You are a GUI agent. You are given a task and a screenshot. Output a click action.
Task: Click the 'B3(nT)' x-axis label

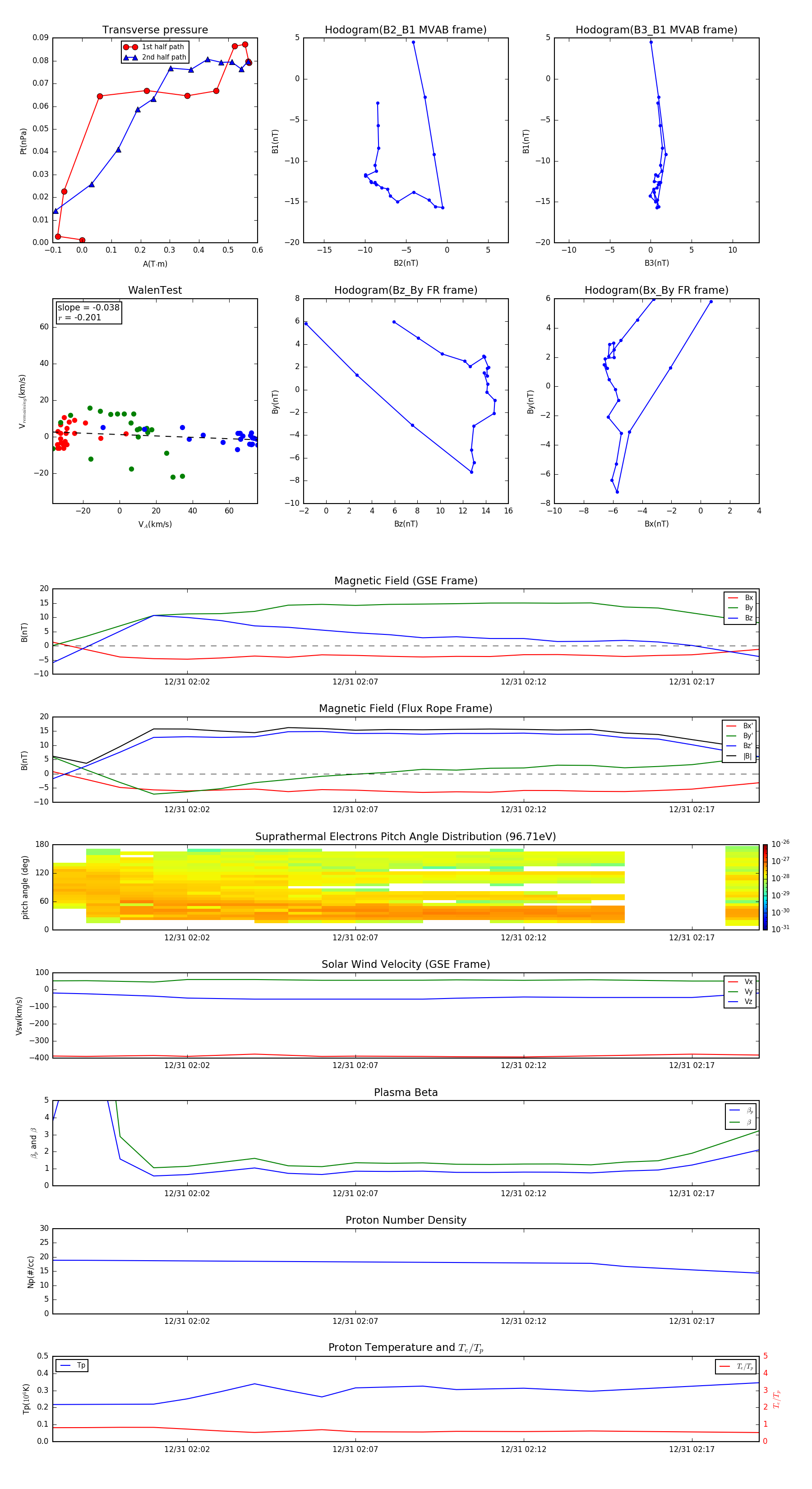point(656,263)
